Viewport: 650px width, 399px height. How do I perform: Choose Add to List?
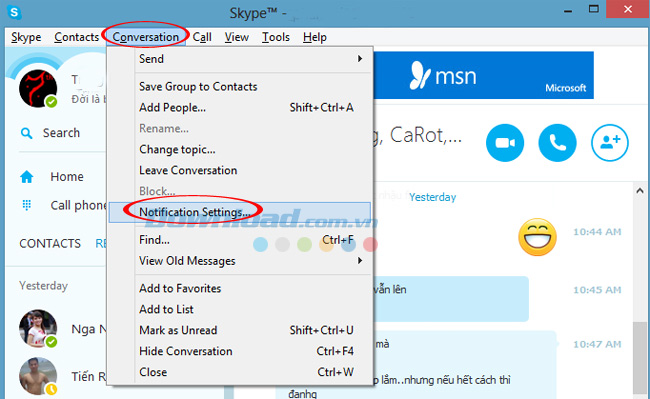[x=240, y=309]
